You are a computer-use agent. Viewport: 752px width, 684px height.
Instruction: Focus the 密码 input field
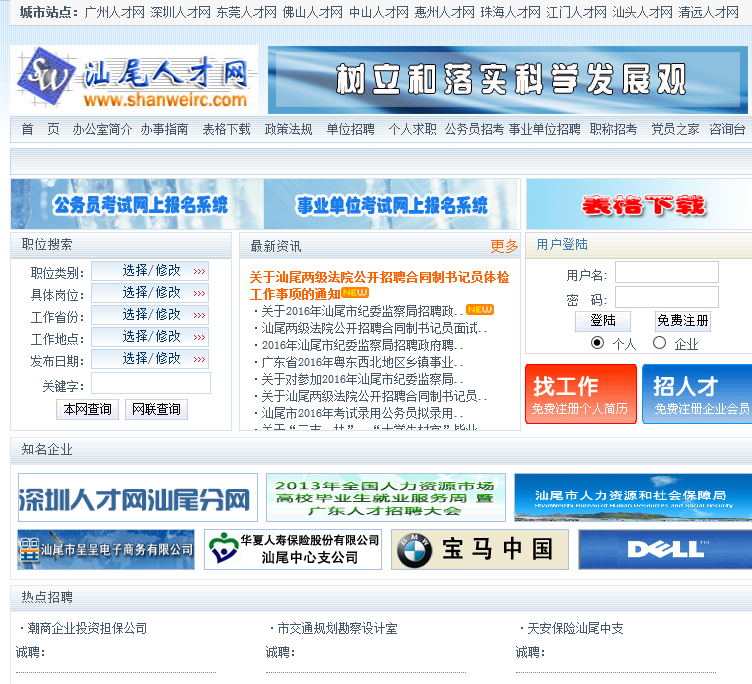[x=667, y=297]
